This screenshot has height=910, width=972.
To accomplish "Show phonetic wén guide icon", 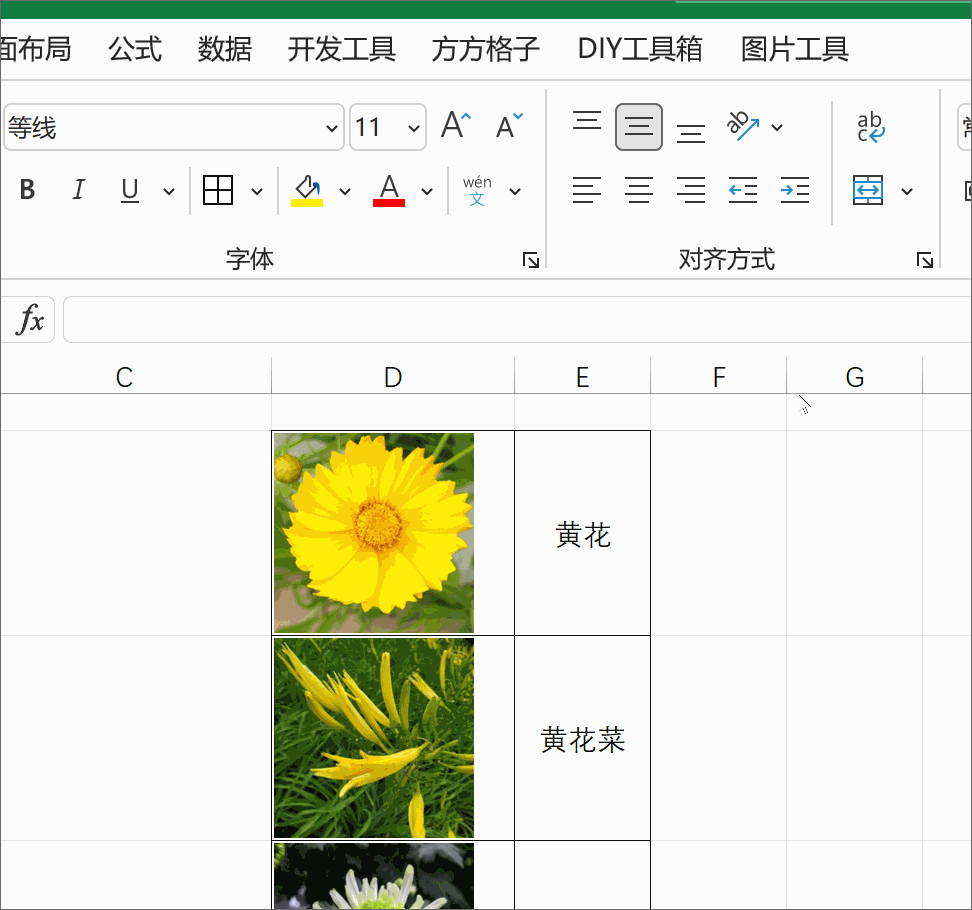I will tap(477, 190).
